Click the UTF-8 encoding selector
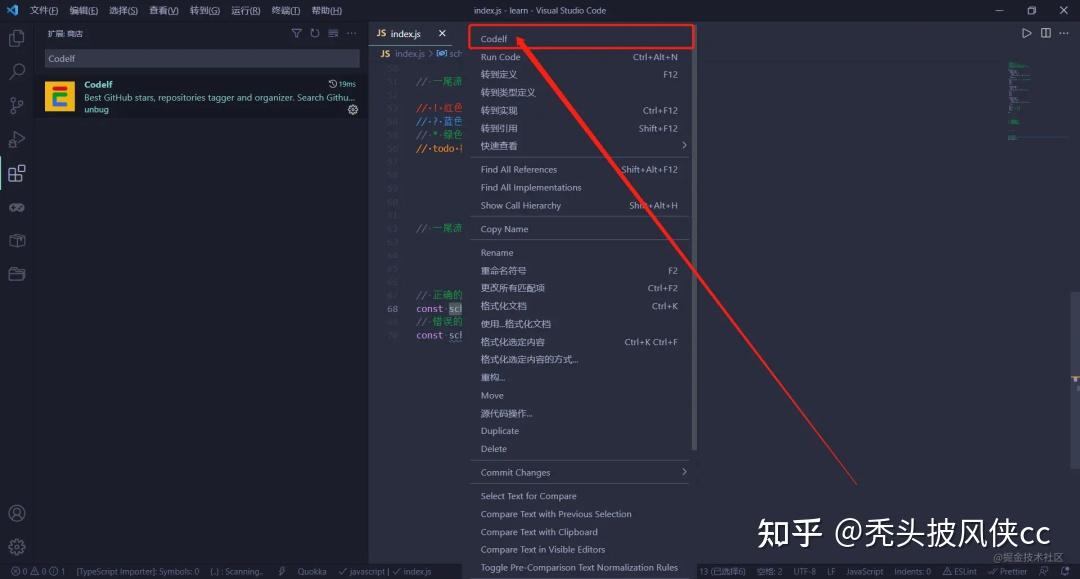Viewport: 1080px width, 579px height. click(x=807, y=571)
